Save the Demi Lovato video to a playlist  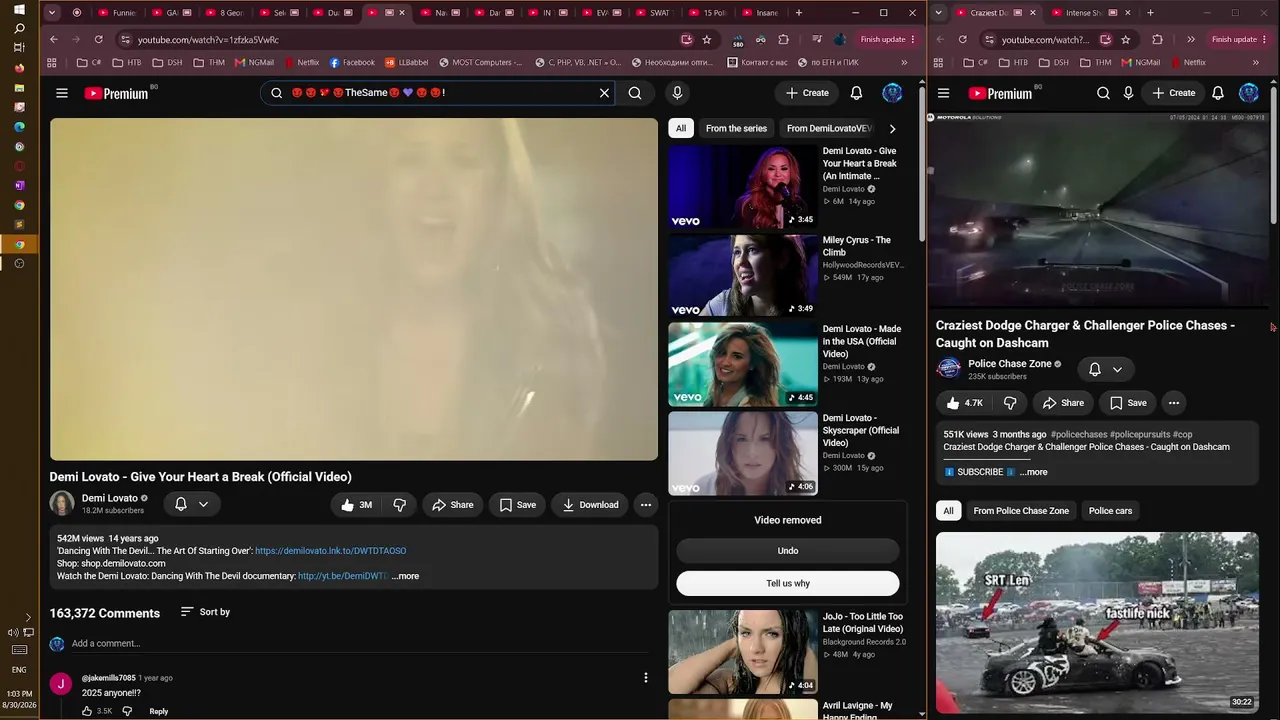click(x=517, y=505)
